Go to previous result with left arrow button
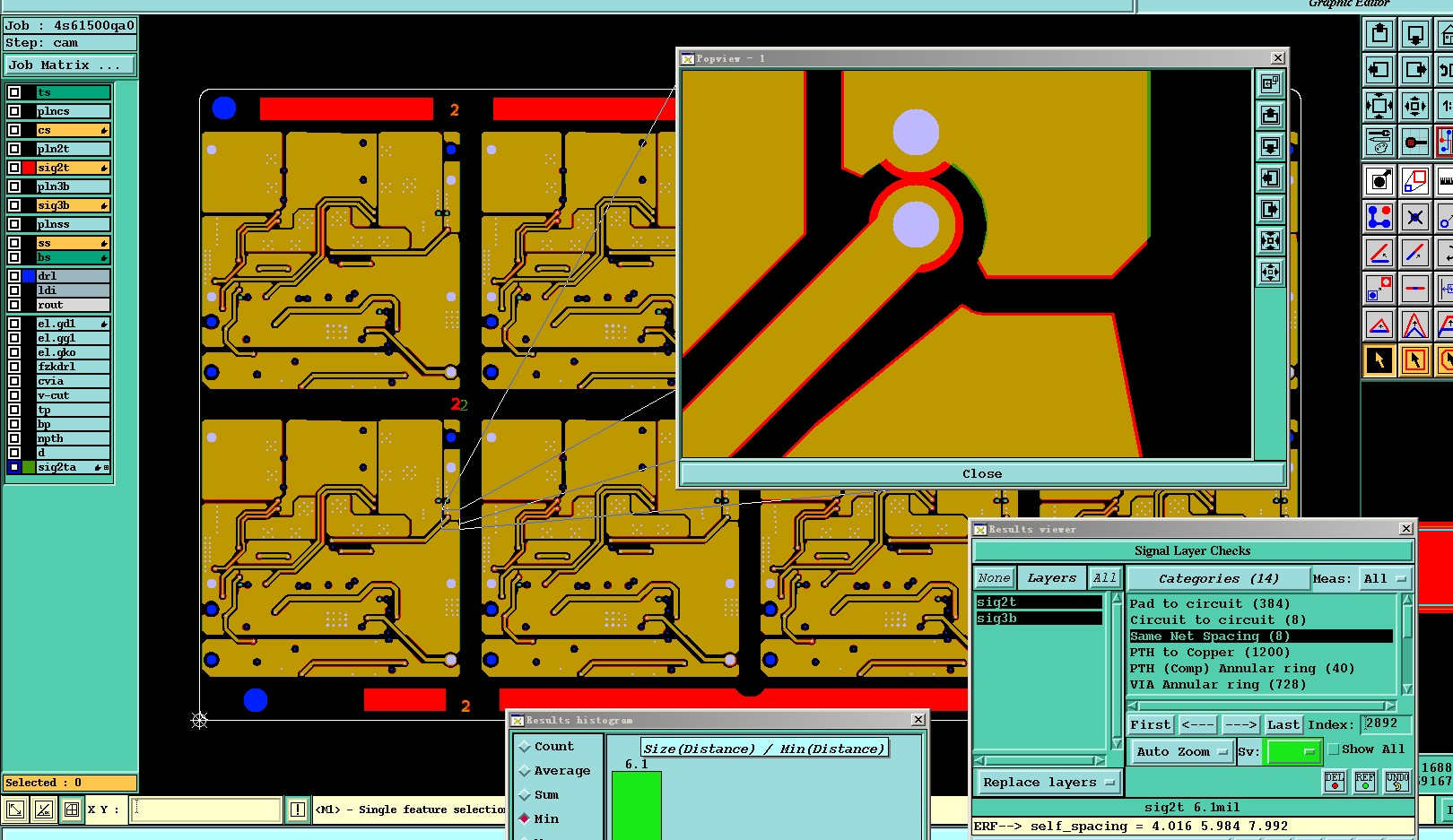Viewport: 1453px width, 840px height. pos(1197,725)
